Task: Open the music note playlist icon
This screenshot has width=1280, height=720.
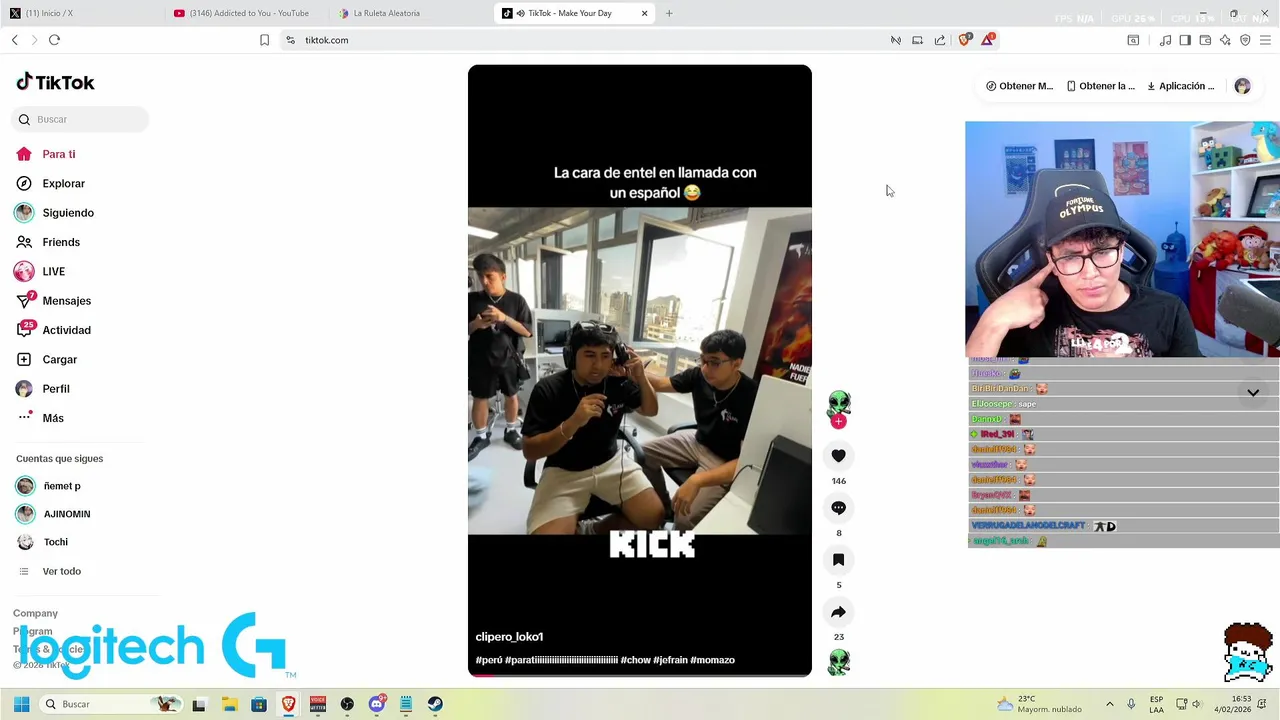Action: tap(1165, 40)
